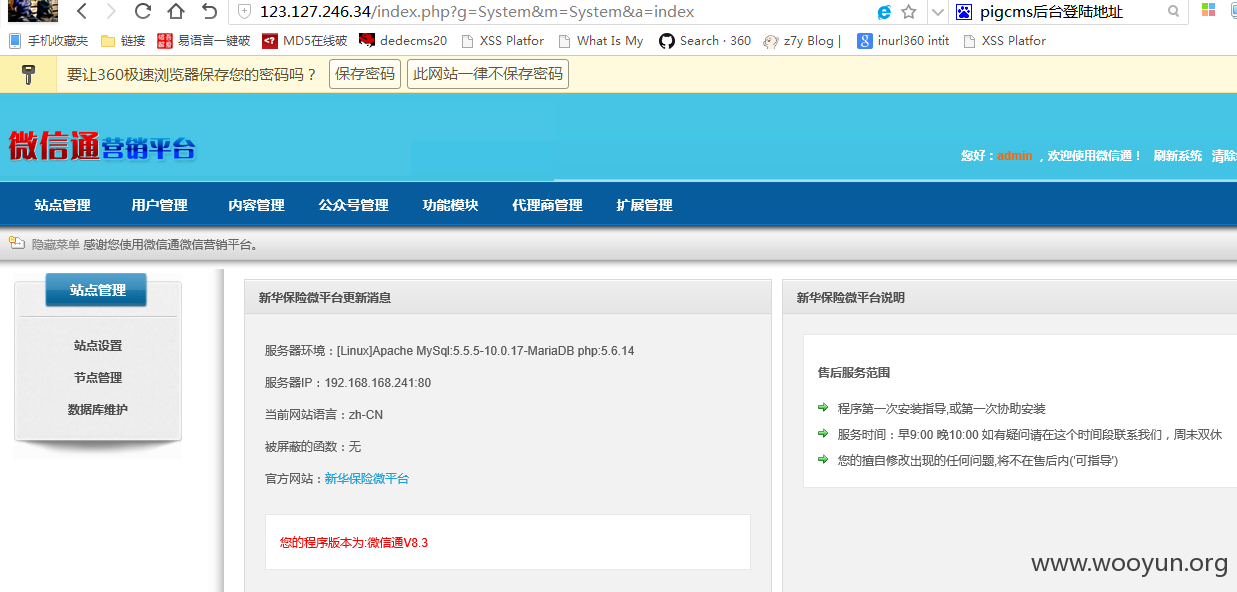Viewport: 1237px width, 592px height.
Task: Open 节点管理 in the sidebar
Action: [x=98, y=377]
